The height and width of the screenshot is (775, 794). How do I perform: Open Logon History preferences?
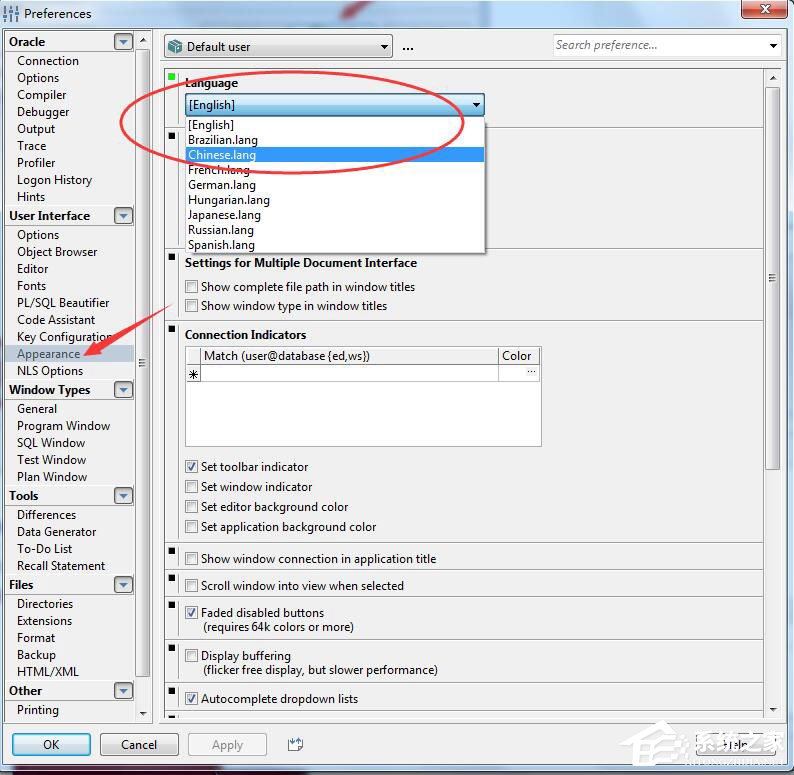(55, 179)
